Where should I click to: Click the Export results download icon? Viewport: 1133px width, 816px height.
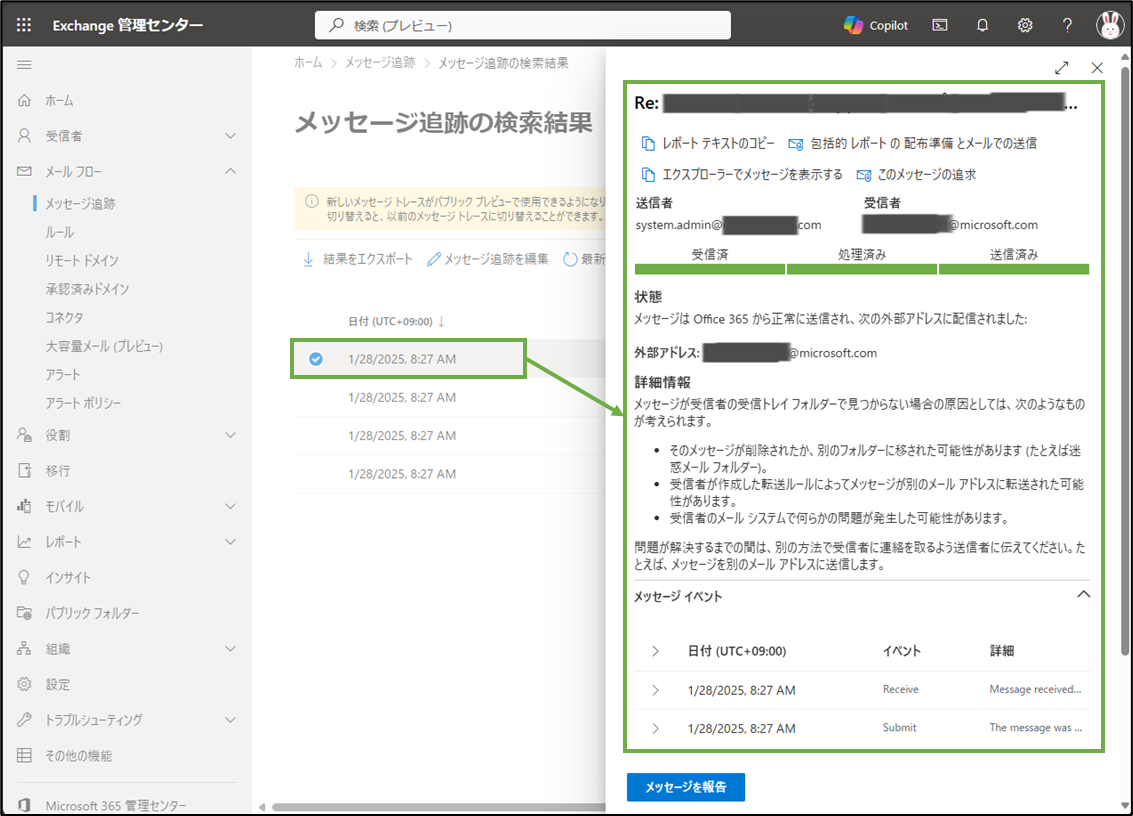point(309,259)
